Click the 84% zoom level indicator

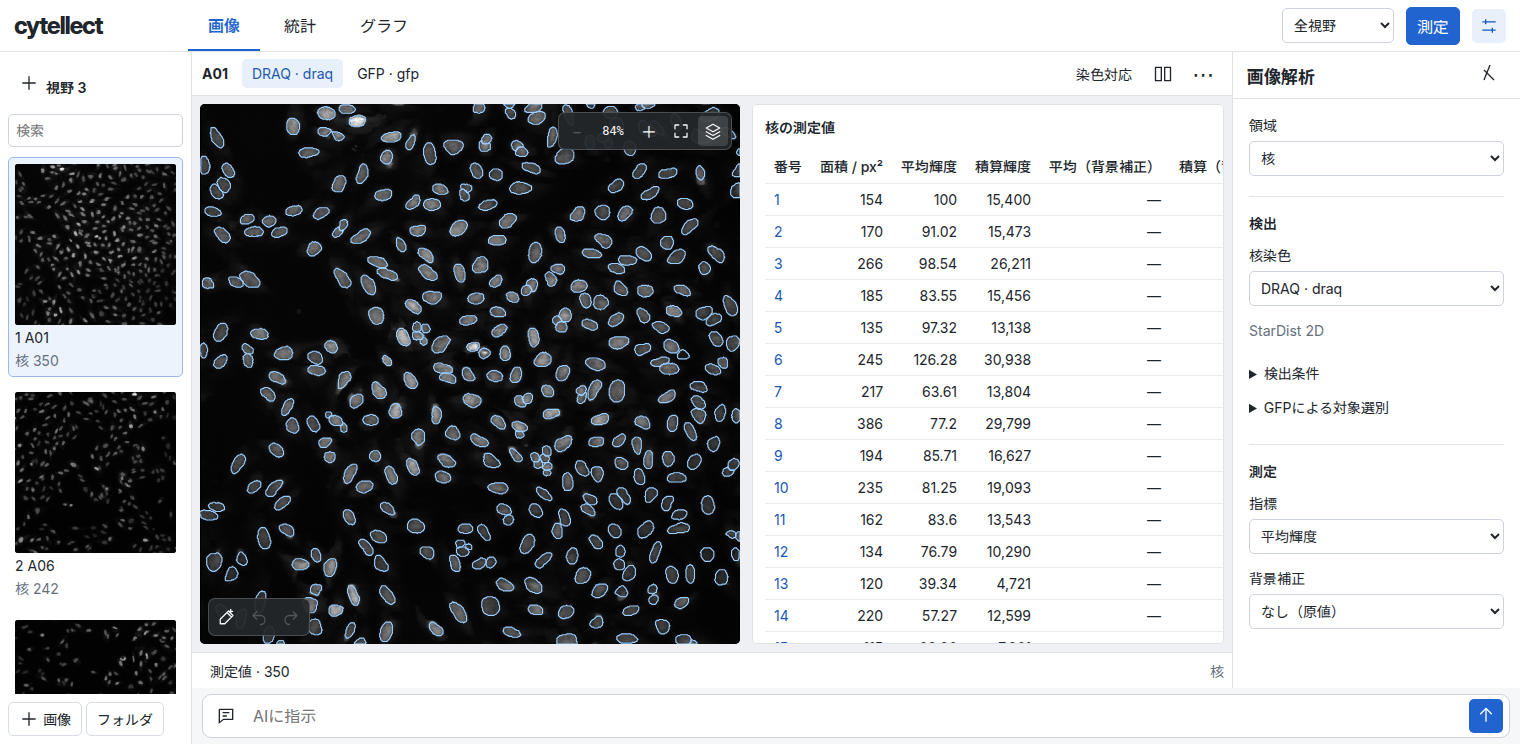click(x=613, y=131)
